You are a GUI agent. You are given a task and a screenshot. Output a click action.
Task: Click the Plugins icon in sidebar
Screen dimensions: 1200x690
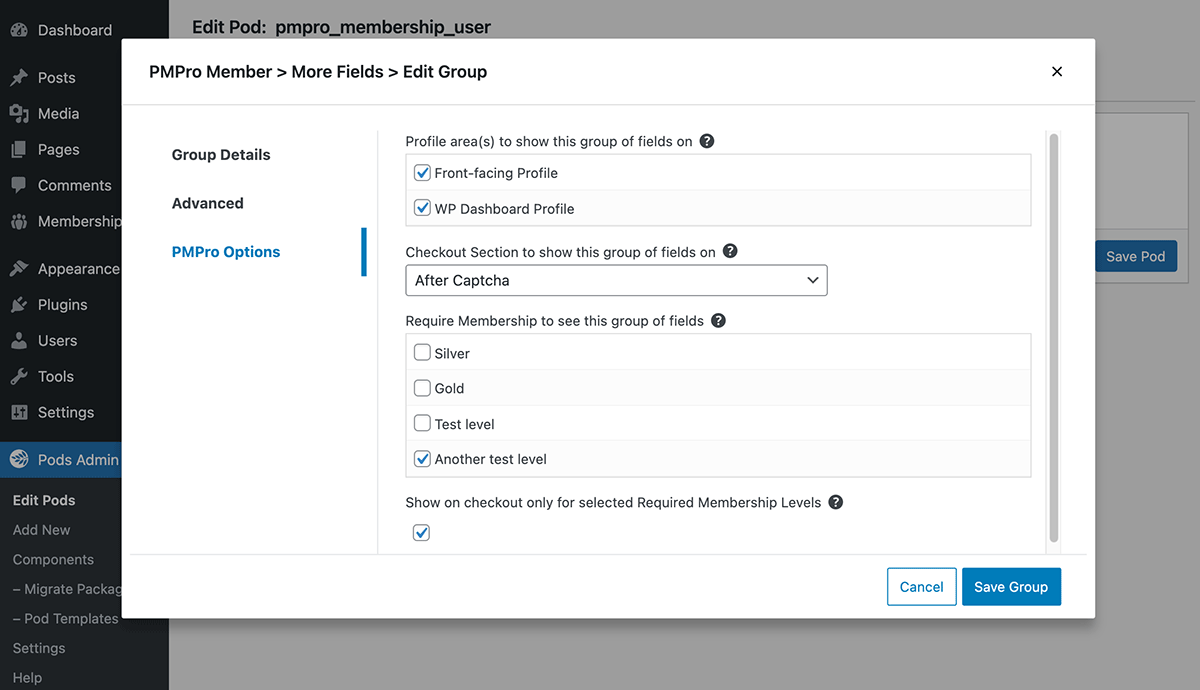coord(19,304)
